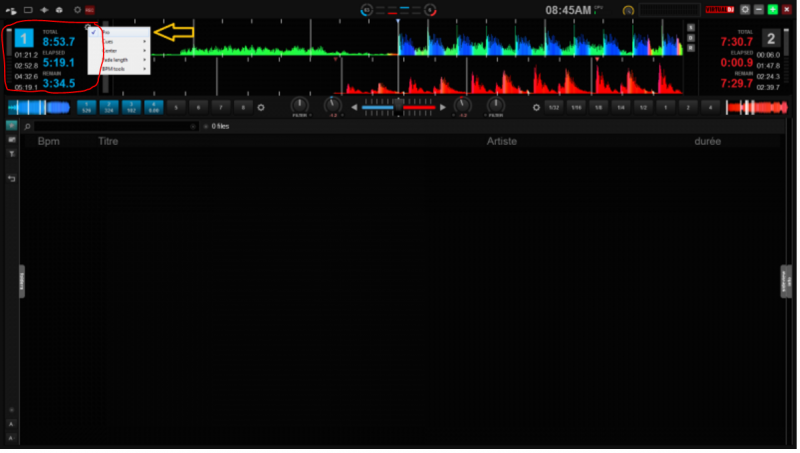Click the four-point star icon in top toolbar
This screenshot has width=800, height=453.
[x=44, y=10]
